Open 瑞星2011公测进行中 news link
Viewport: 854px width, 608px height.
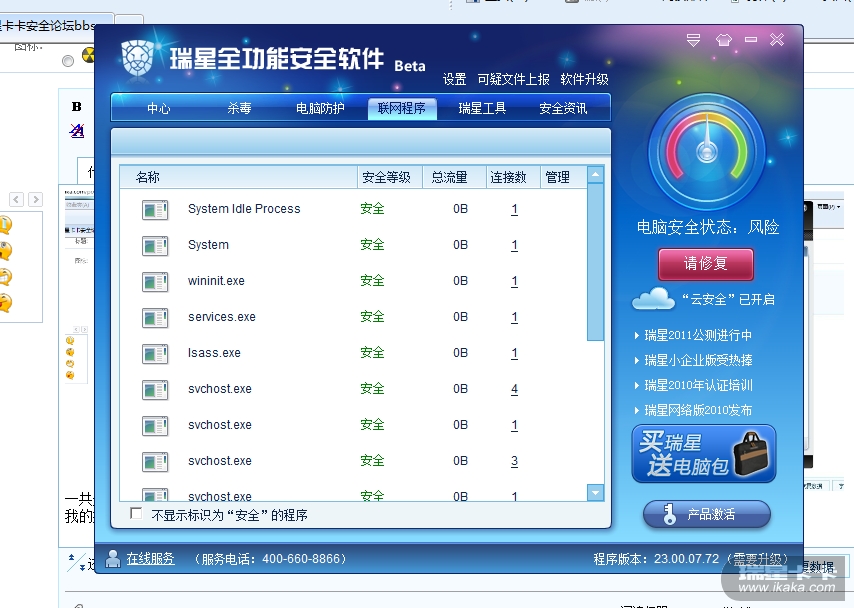(x=698, y=335)
